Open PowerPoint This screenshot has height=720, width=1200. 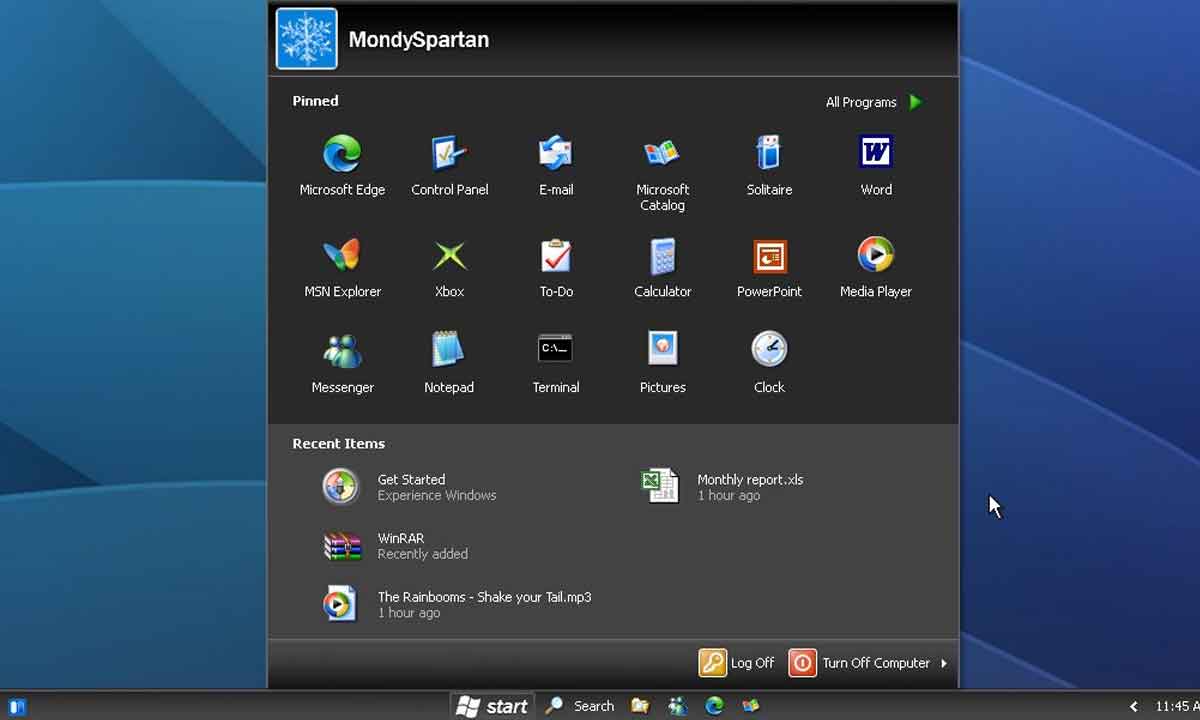(768, 260)
